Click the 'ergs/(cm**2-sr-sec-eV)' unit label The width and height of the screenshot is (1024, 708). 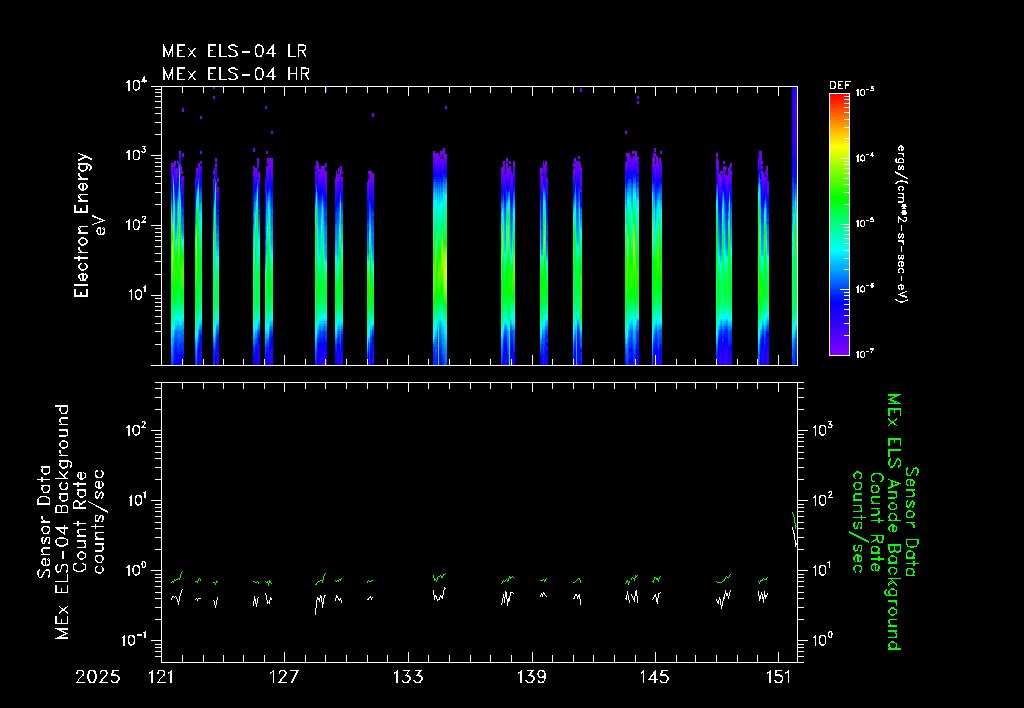(901, 223)
